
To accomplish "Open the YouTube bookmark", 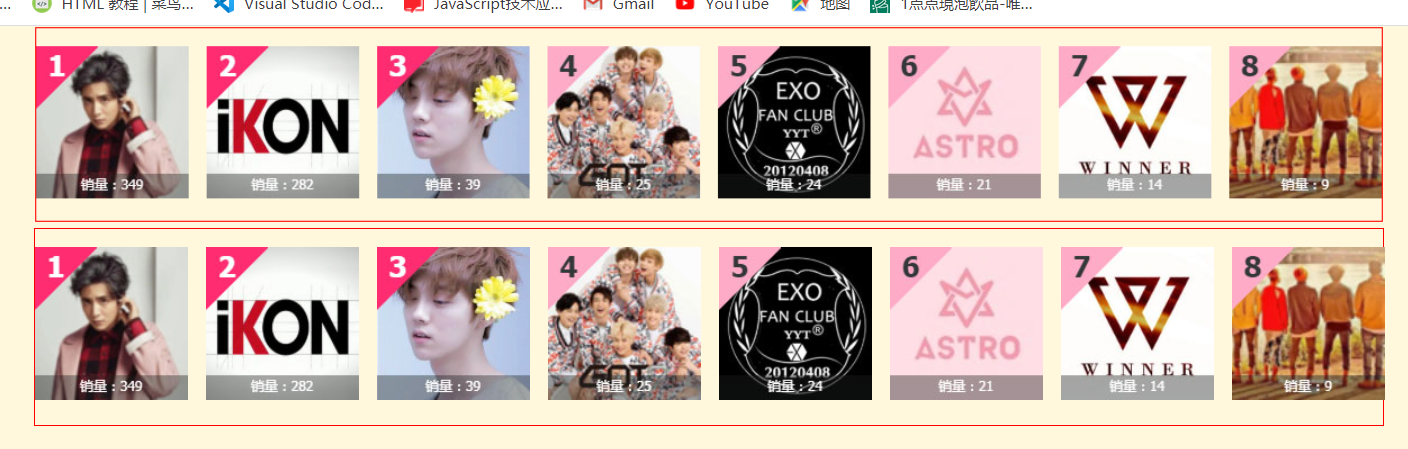I will (x=722, y=5).
